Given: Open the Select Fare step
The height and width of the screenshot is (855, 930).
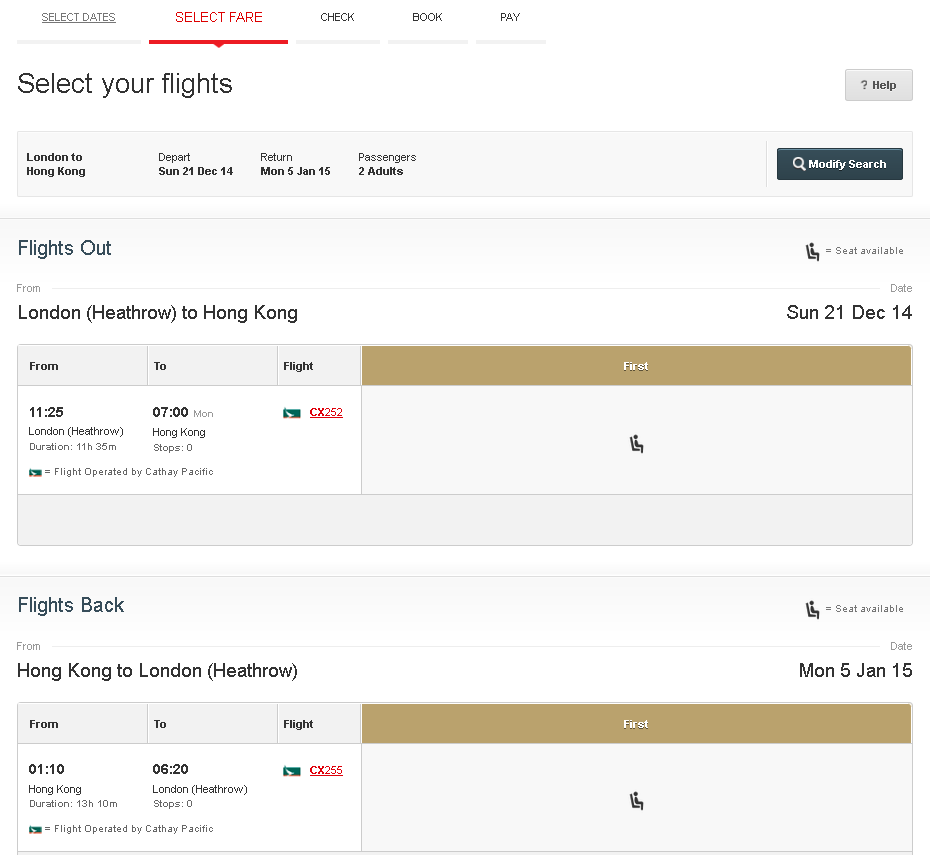Looking at the screenshot, I should (218, 18).
